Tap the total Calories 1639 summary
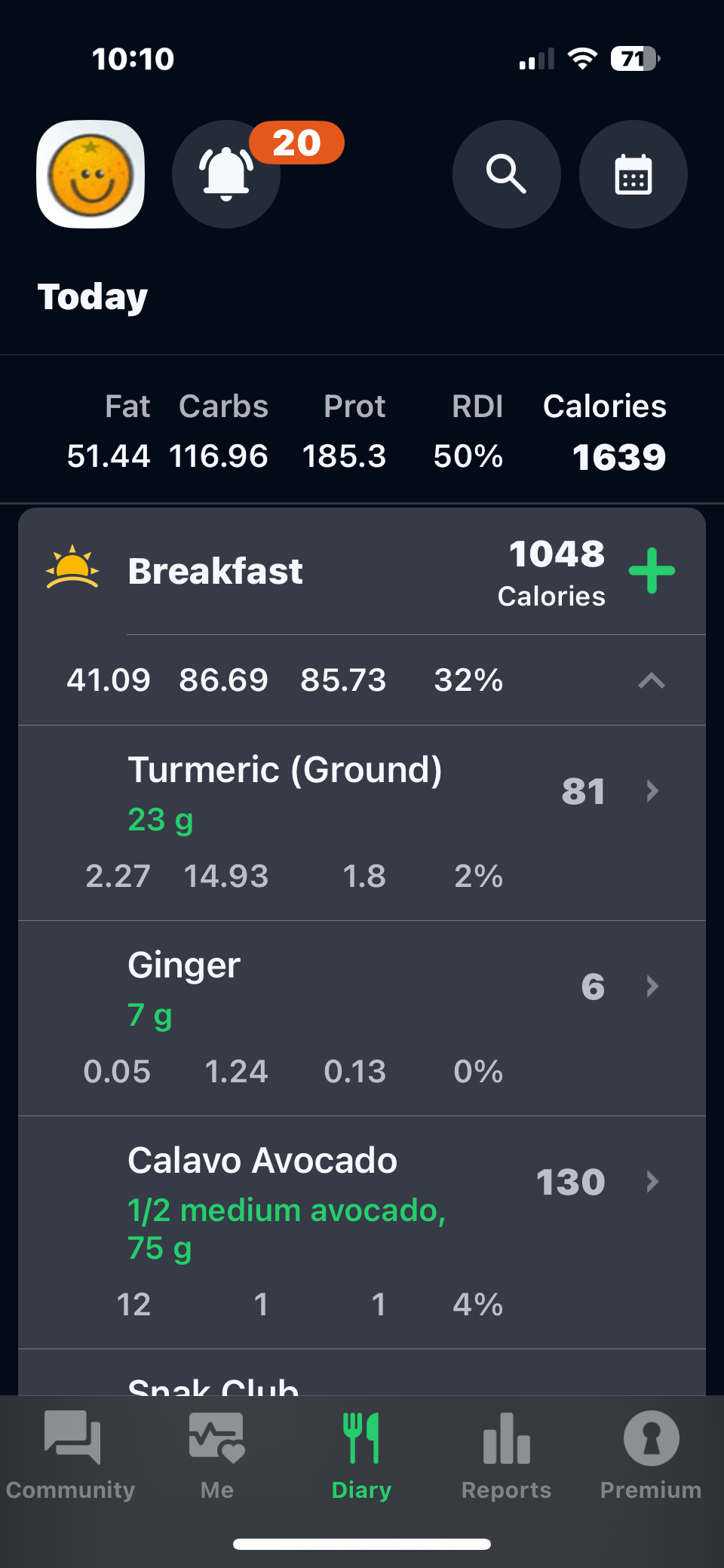The image size is (724, 1568). [619, 457]
